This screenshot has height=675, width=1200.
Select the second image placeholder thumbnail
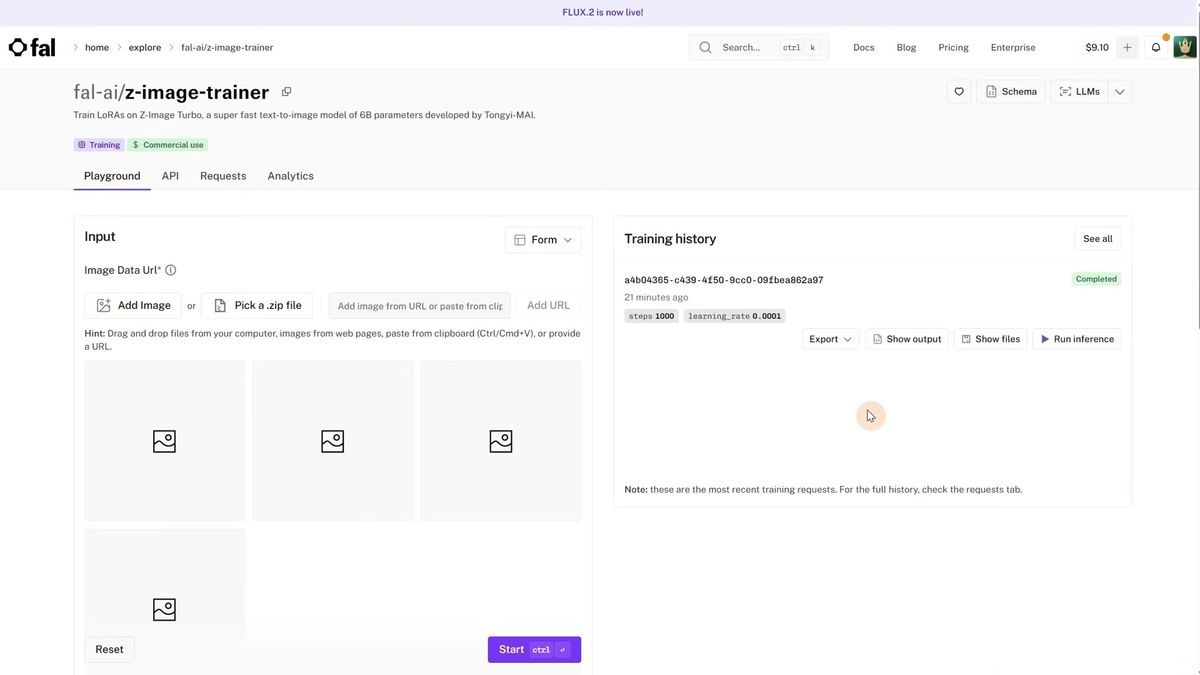coord(332,441)
